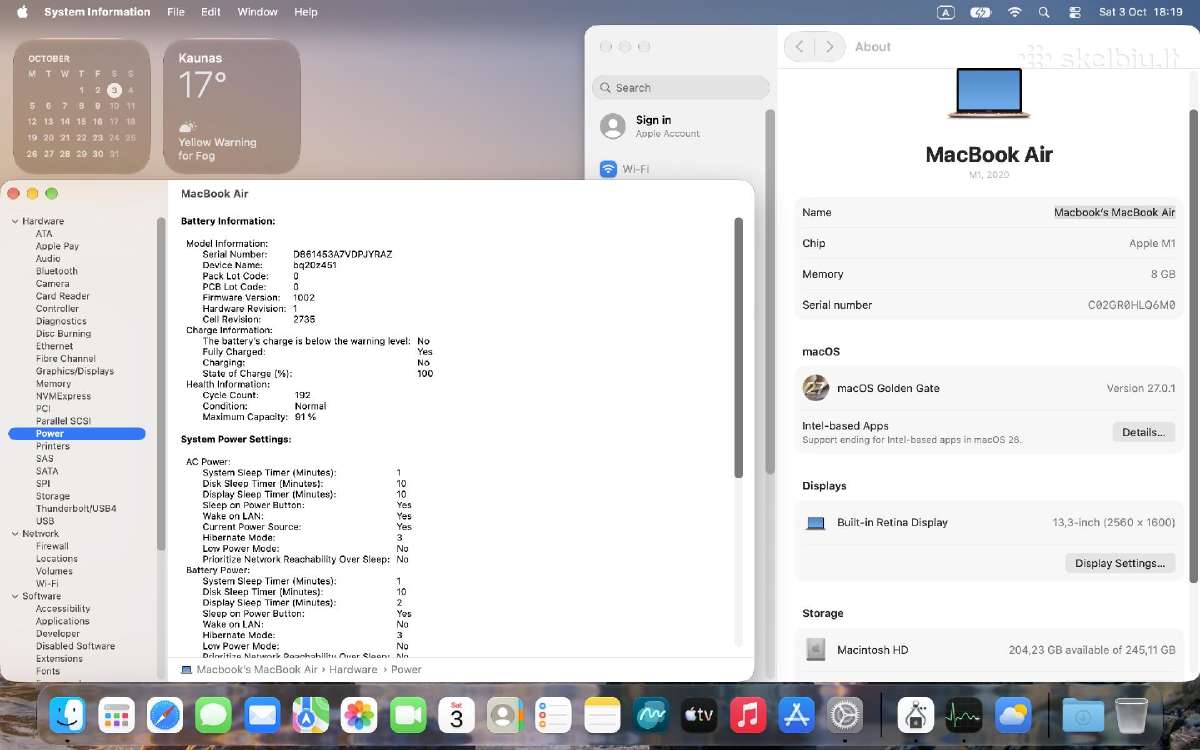Click battery charging status icon in menu bar
1200x750 pixels.
point(981,12)
